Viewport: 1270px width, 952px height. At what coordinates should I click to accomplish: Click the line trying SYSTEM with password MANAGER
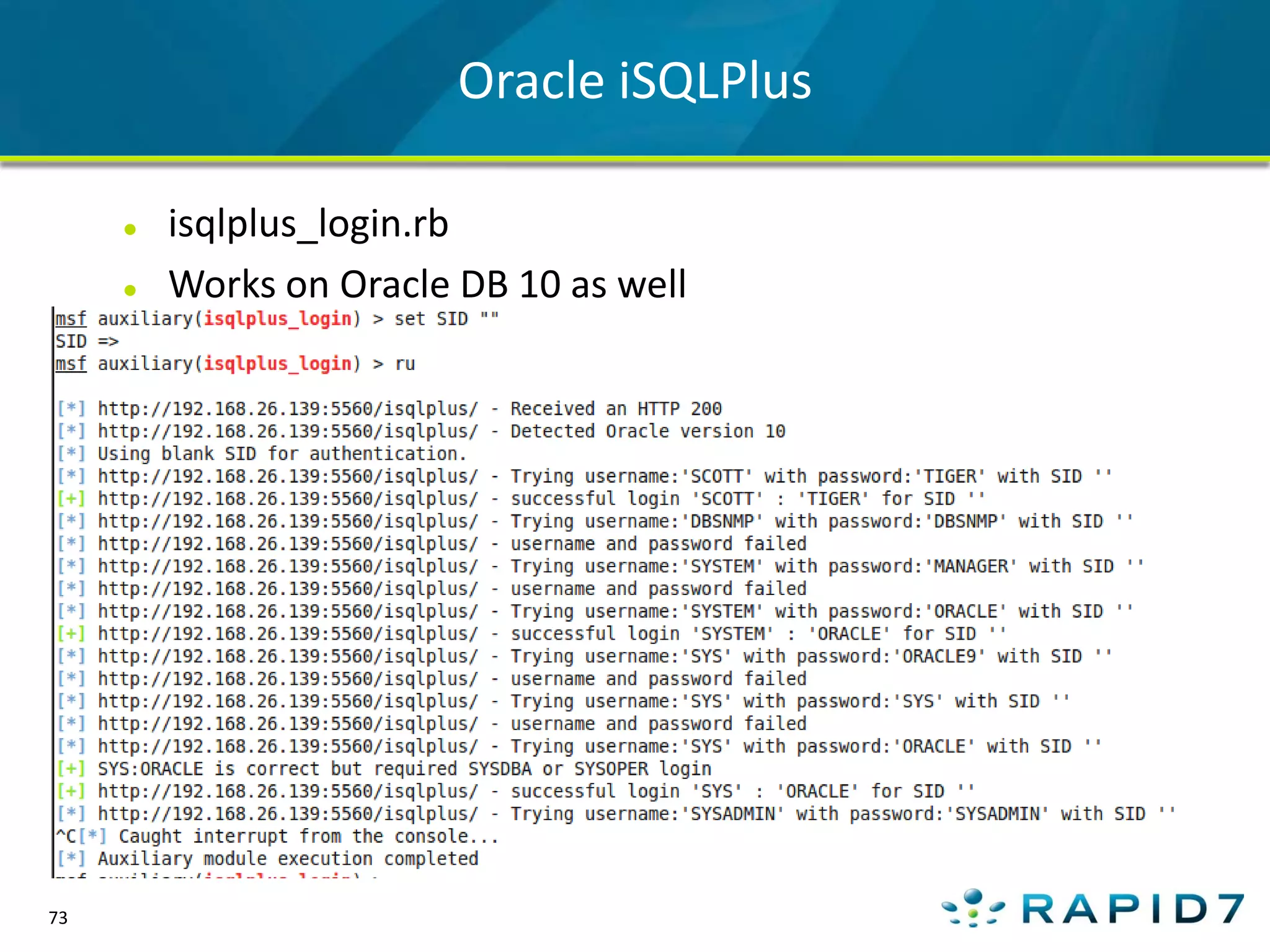click(x=601, y=566)
